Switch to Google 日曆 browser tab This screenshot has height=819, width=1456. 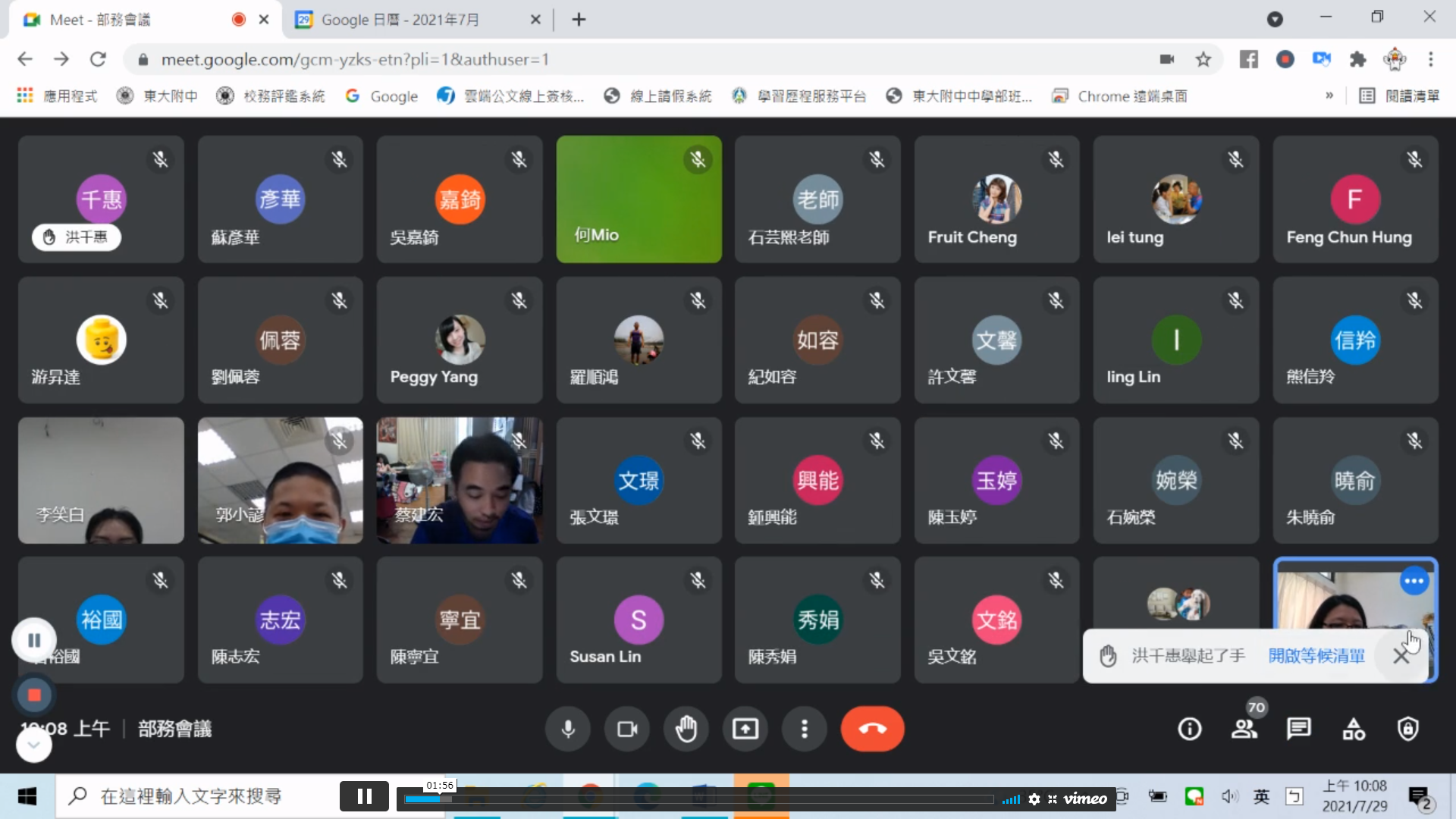[x=400, y=20]
